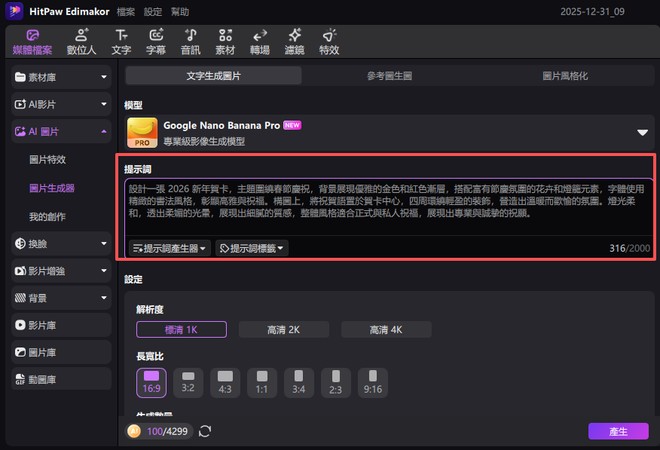Choose the 1:1 aspect ratio
The image size is (660, 450).
click(x=262, y=383)
